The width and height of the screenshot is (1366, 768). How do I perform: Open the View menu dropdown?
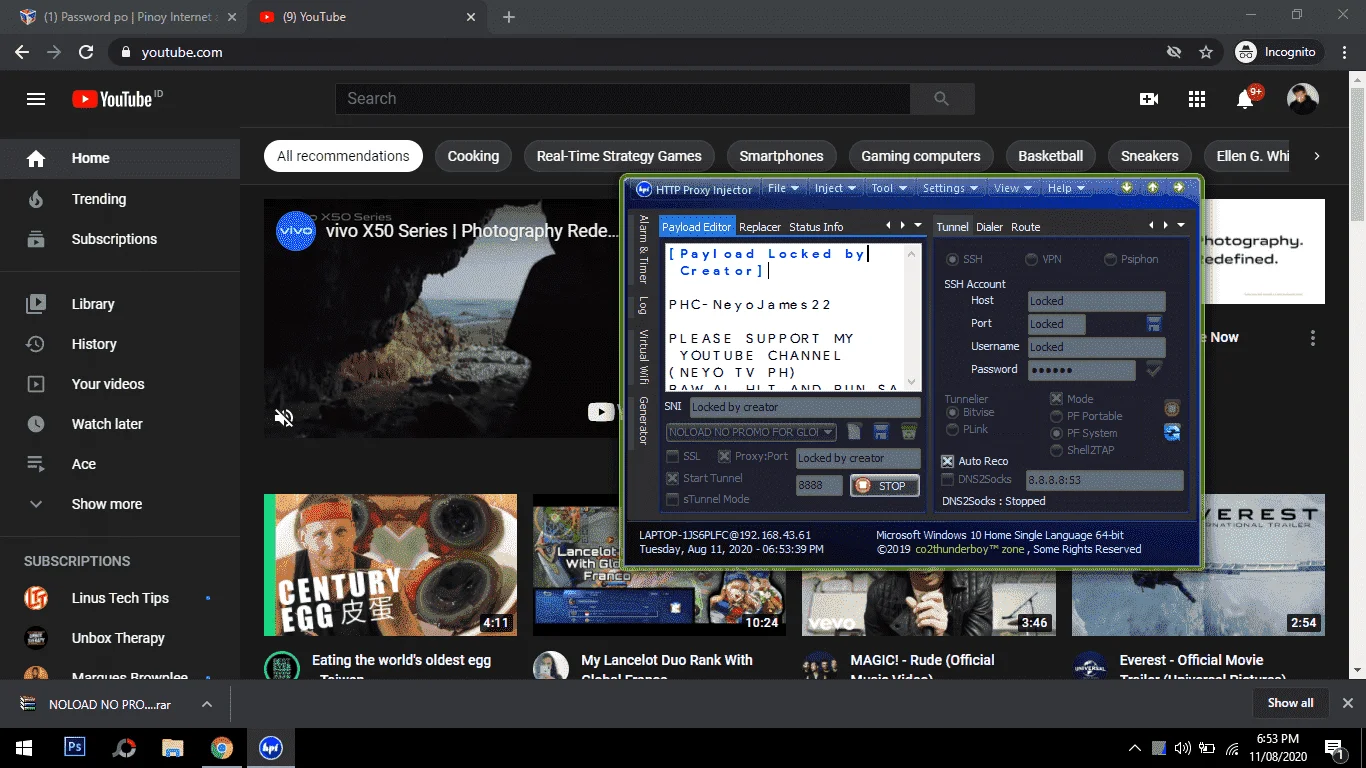(x=1013, y=188)
